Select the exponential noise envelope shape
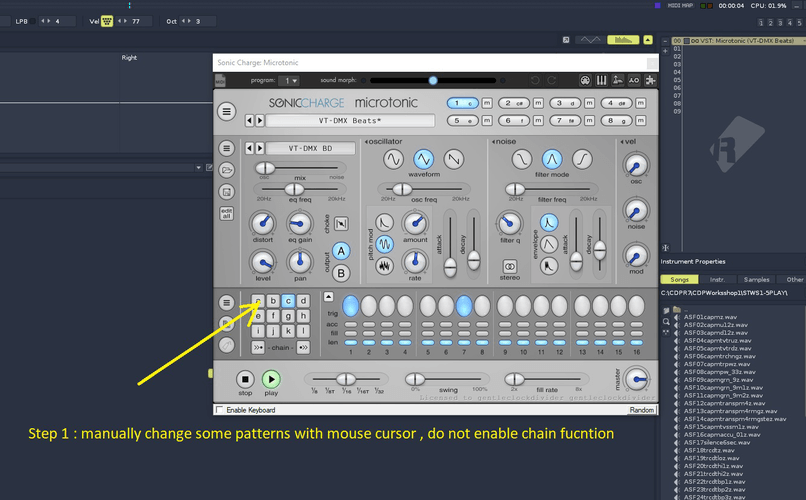 (x=549, y=222)
